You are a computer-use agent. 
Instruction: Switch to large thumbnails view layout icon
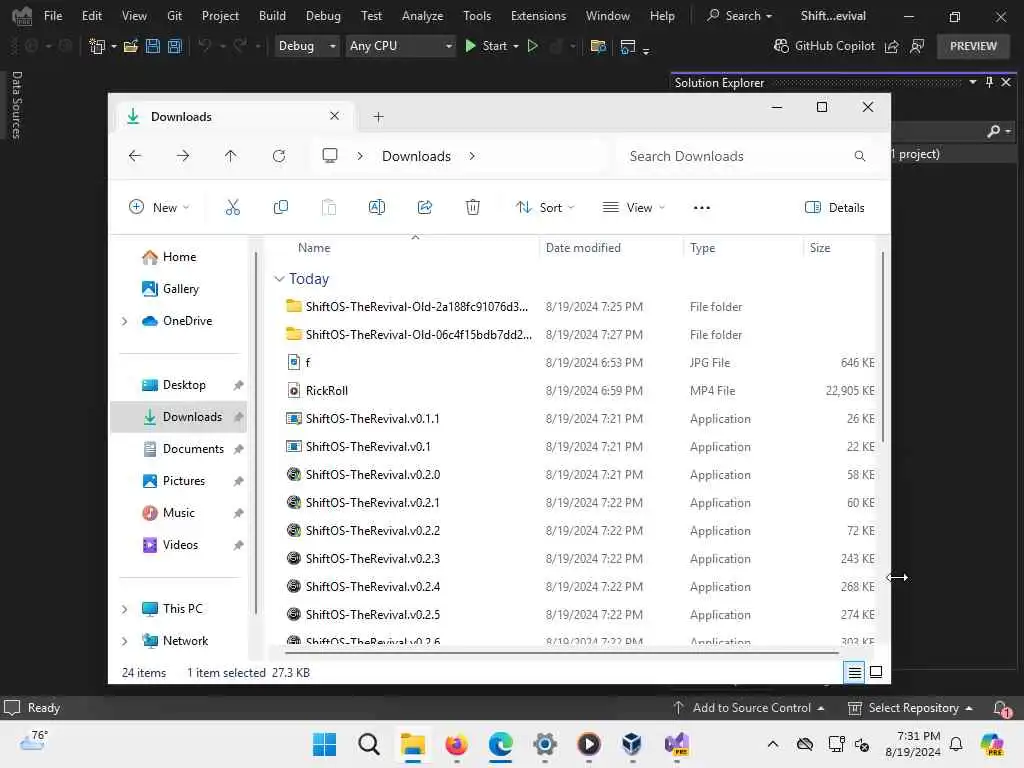pyautogui.click(x=876, y=672)
